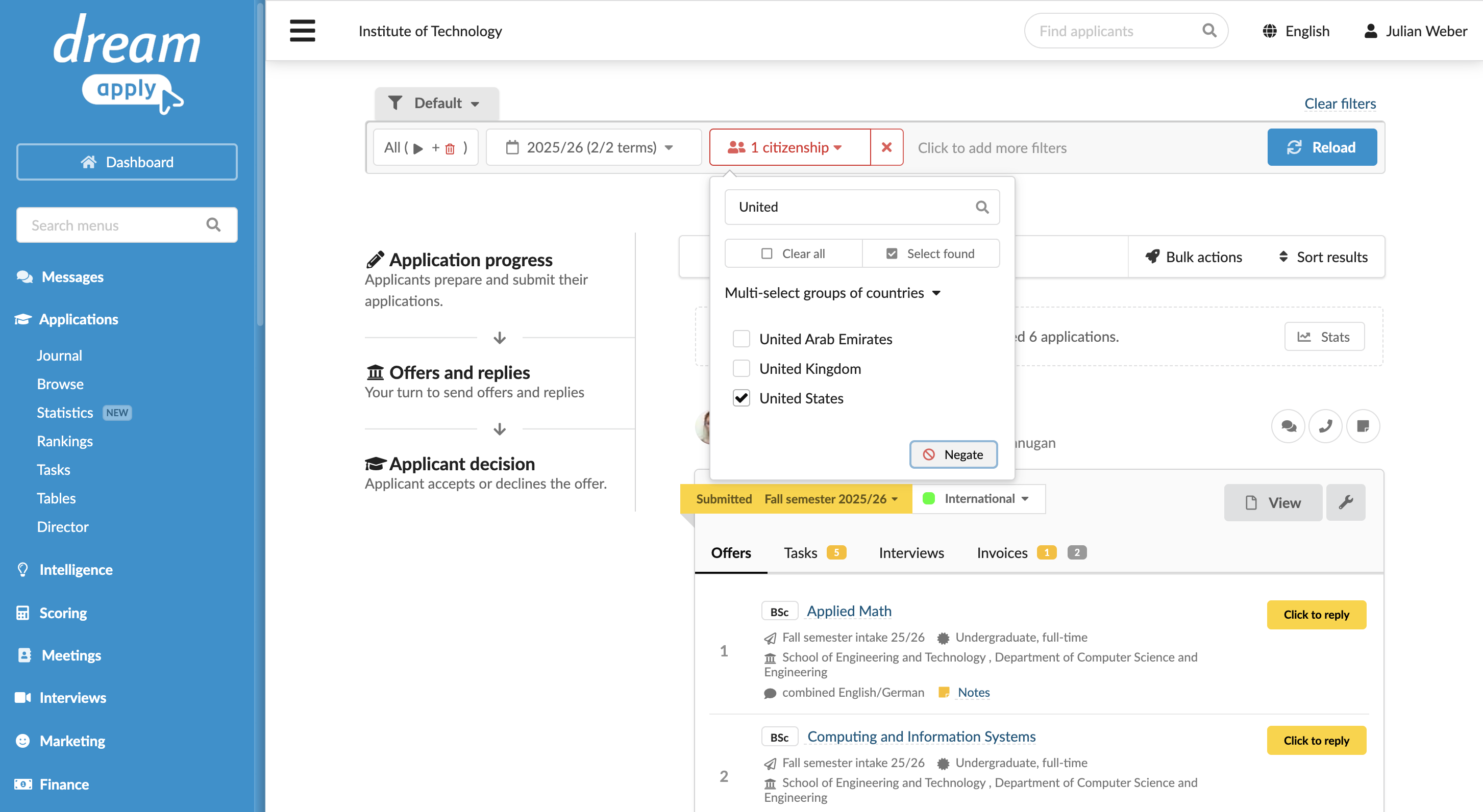Focus the Search menus field
The image size is (1483, 812).
point(127,225)
